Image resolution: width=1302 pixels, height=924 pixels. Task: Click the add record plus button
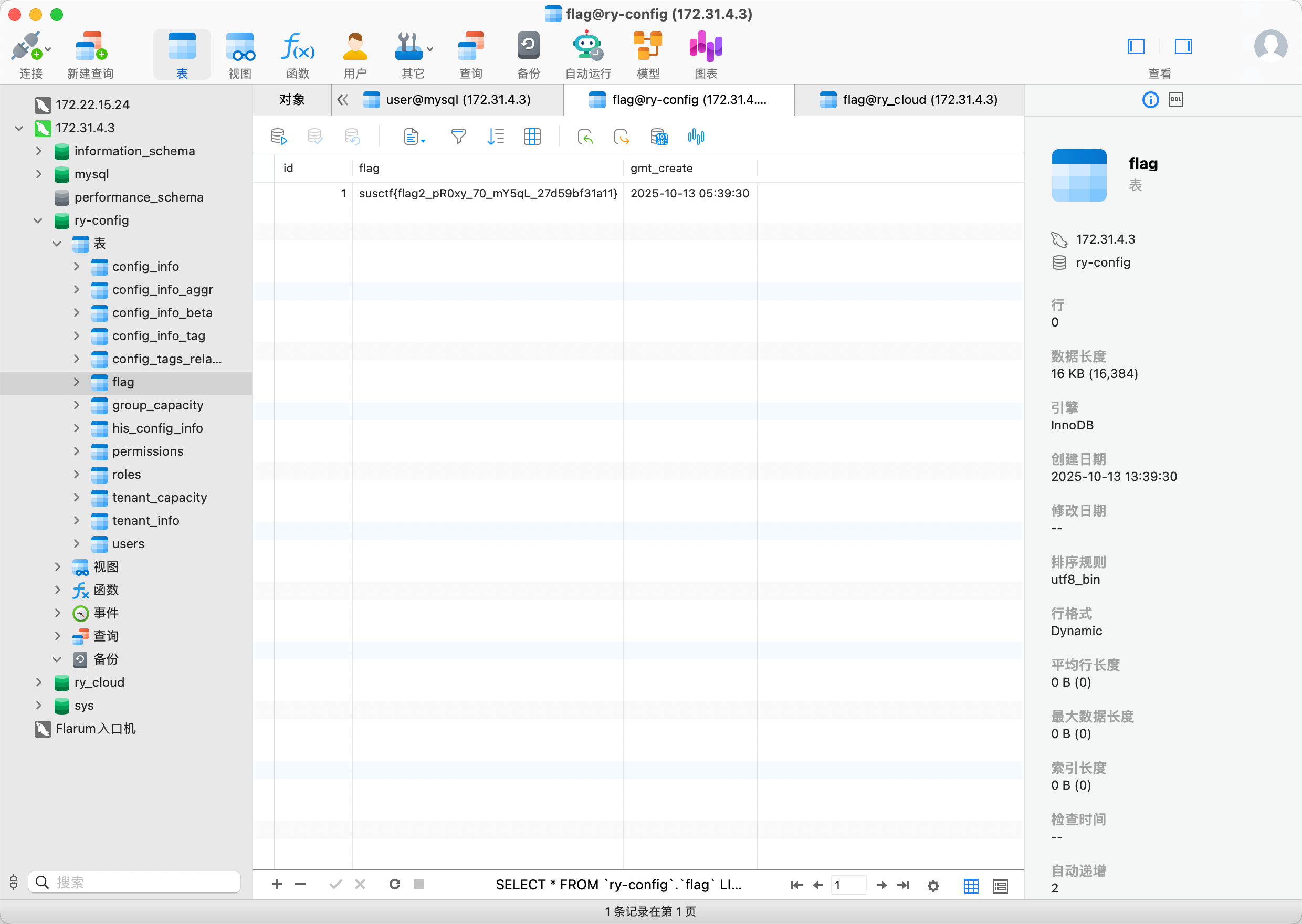pos(277,884)
